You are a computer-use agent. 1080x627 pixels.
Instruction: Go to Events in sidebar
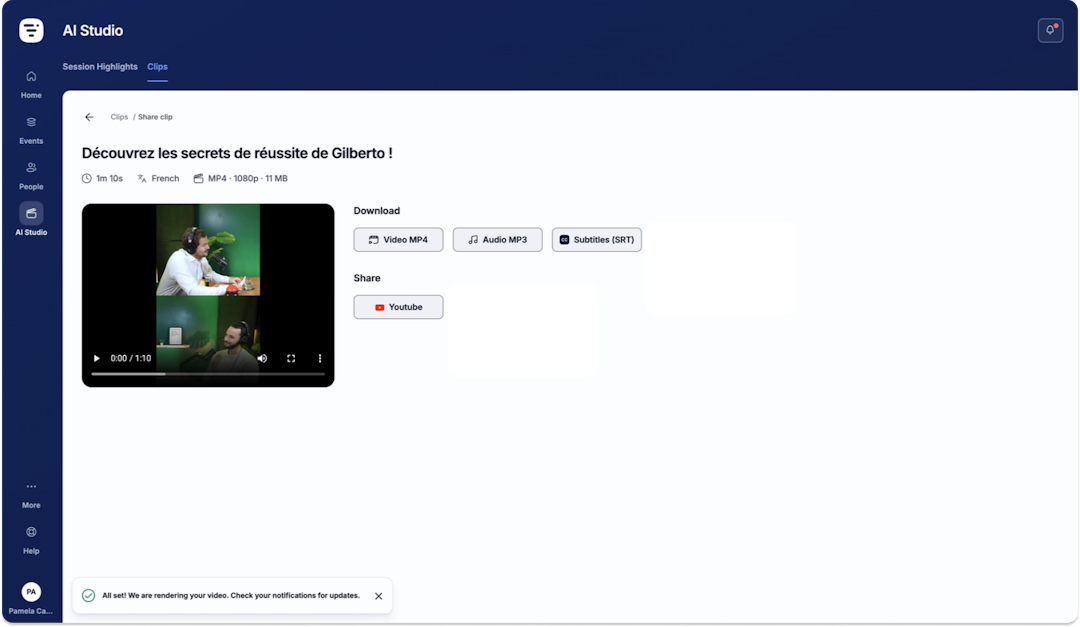[x=31, y=123]
